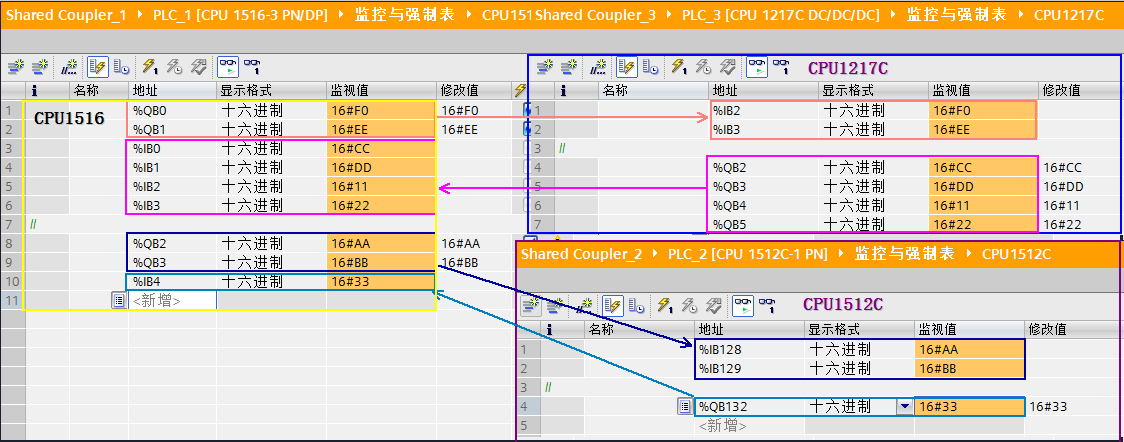
Task: Show advanced setting columns in CPU1516 table
Action: [x=121, y=67]
